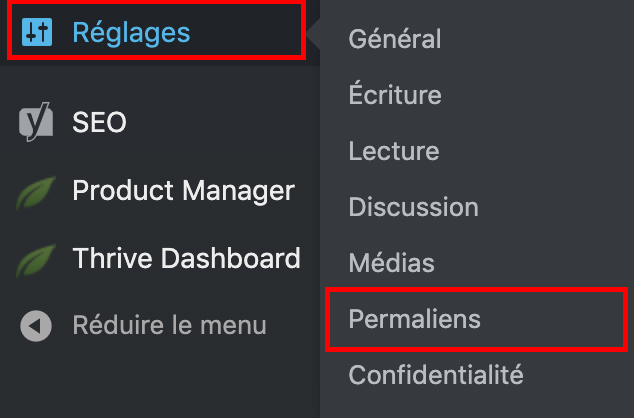Image resolution: width=634 pixels, height=418 pixels.
Task: Click the submenu pointer arrow beside Réglages
Action: pyautogui.click(x=313, y=39)
